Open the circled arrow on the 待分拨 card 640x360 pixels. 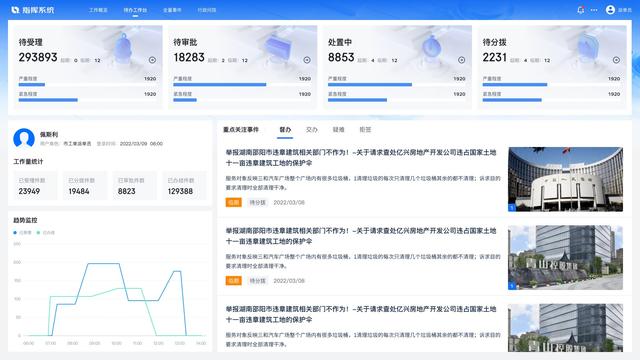[616, 60]
